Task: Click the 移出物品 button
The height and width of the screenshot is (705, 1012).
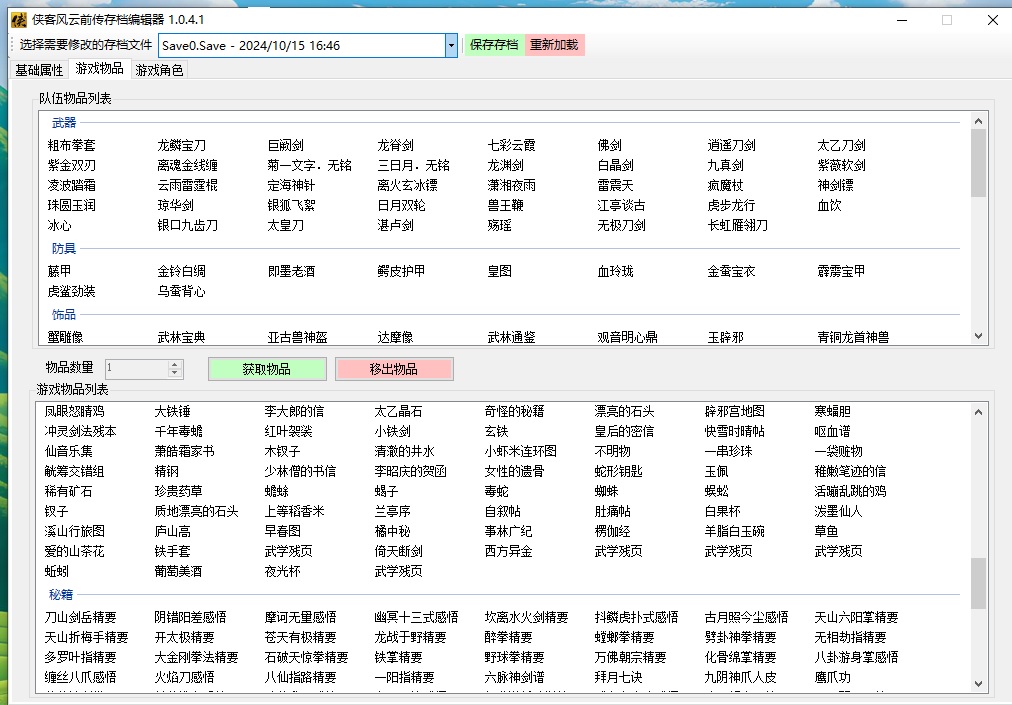Action: pos(394,369)
